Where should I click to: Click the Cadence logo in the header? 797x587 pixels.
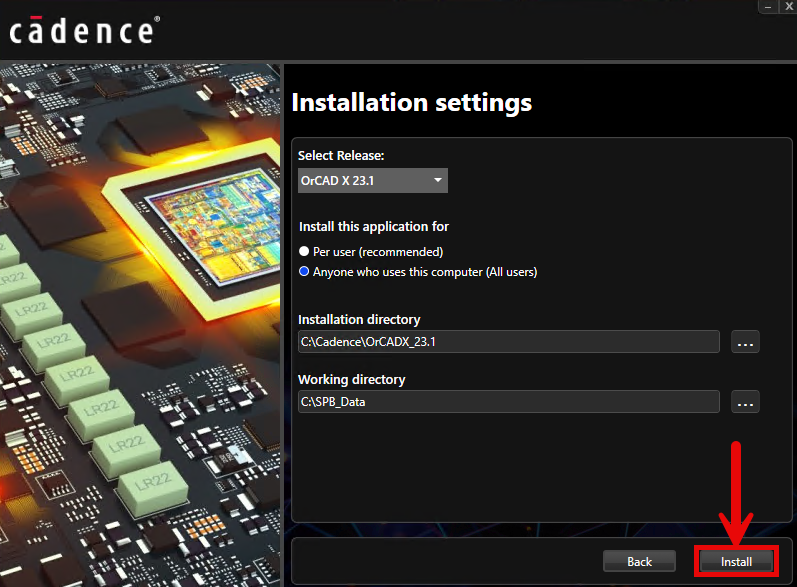coord(82,30)
